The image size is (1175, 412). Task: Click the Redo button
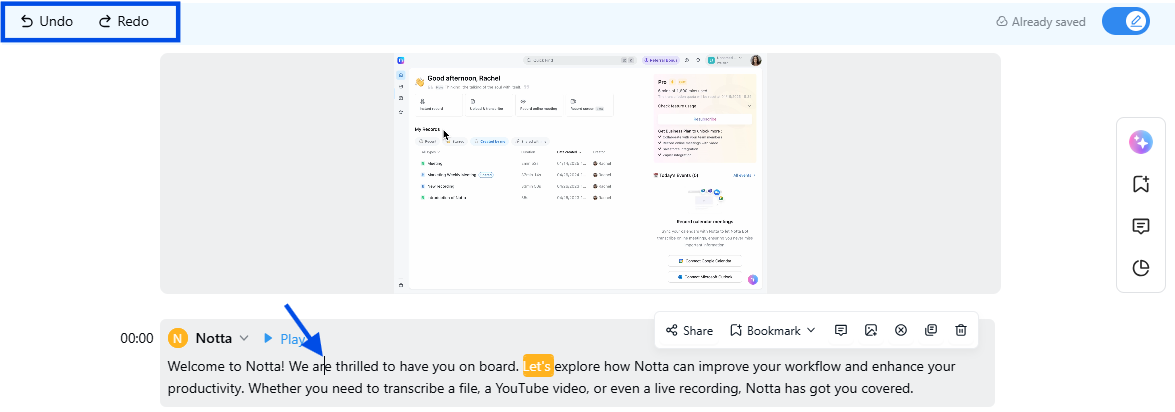(x=124, y=22)
